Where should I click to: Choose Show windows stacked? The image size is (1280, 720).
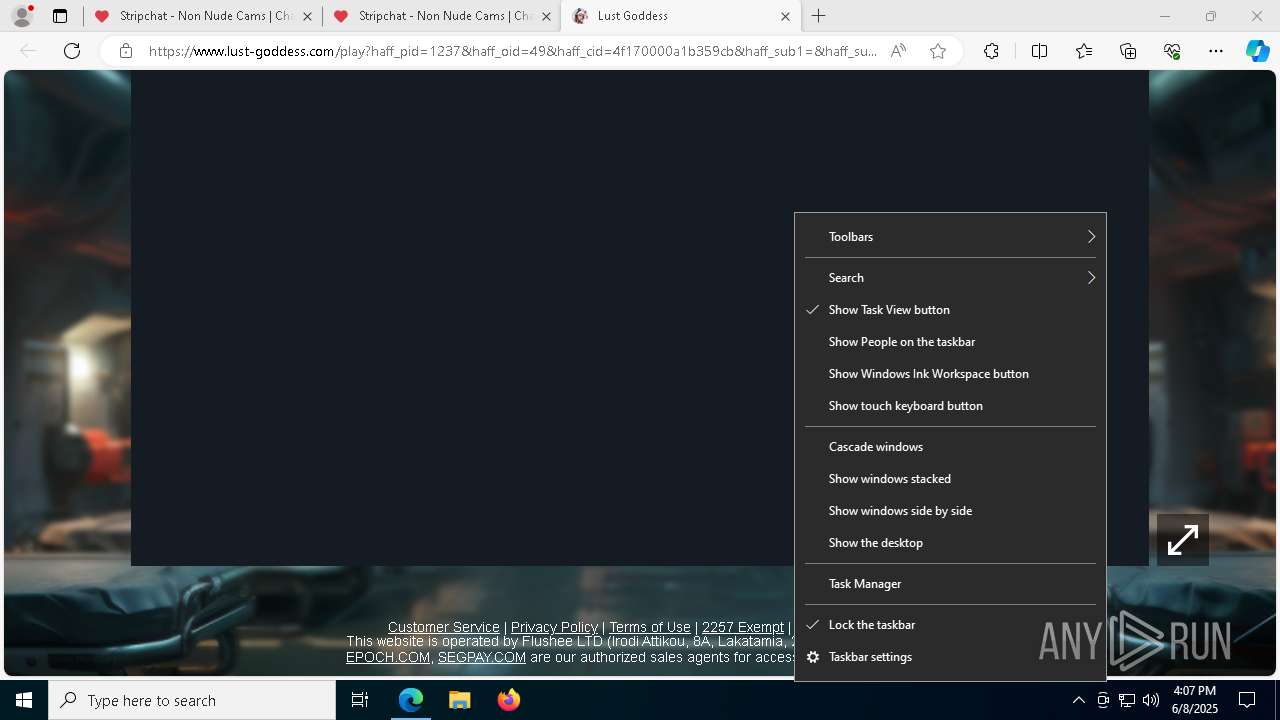point(950,479)
